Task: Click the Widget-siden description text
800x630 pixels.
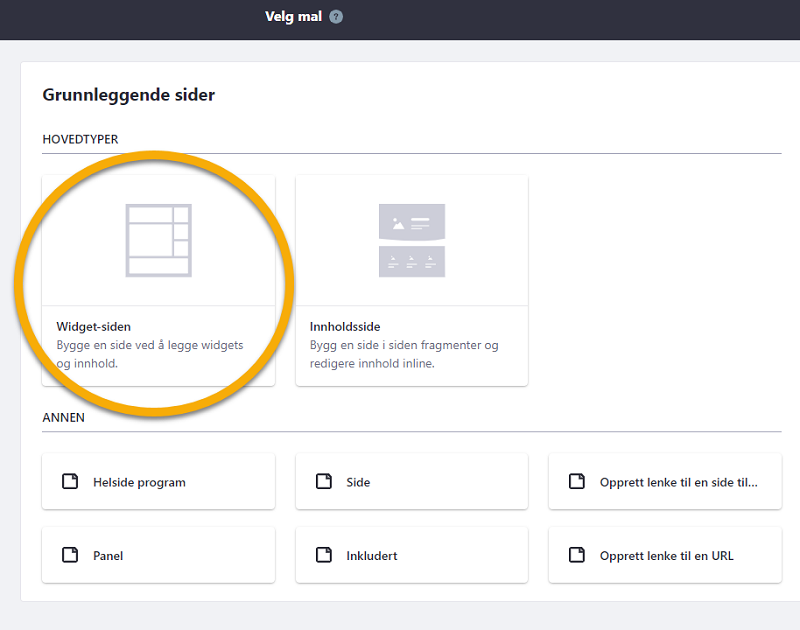Action: [x=150, y=355]
